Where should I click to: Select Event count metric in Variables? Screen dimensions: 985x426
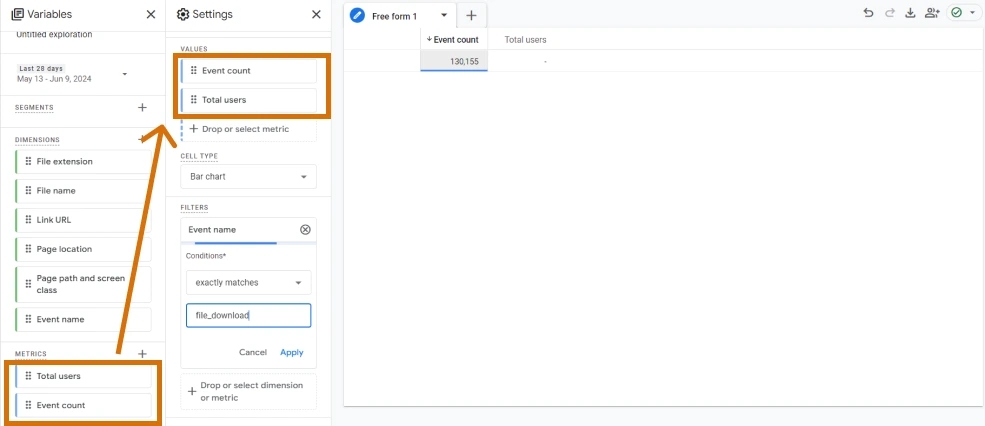point(83,405)
